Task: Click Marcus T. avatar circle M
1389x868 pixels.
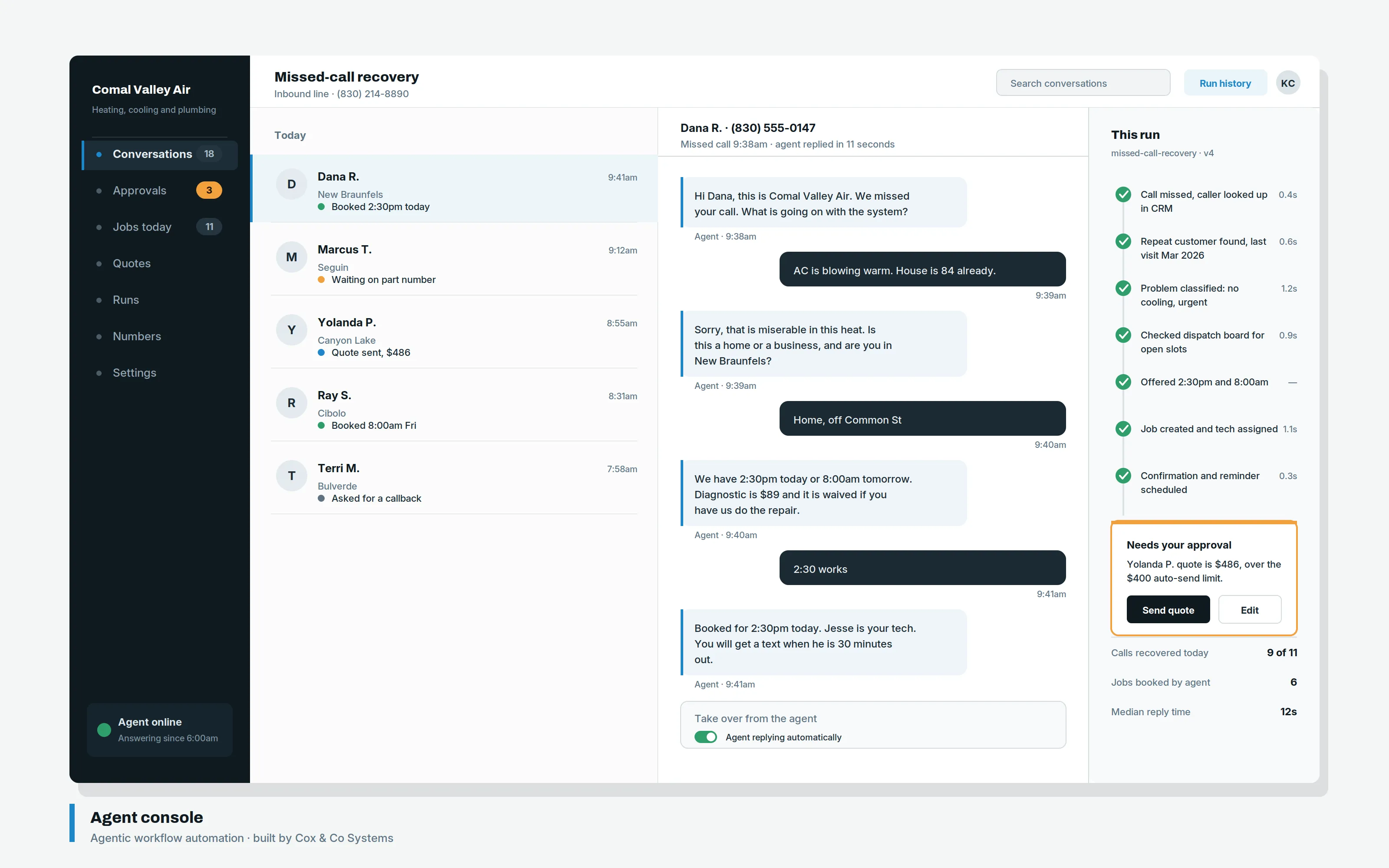Action: pyautogui.click(x=292, y=257)
